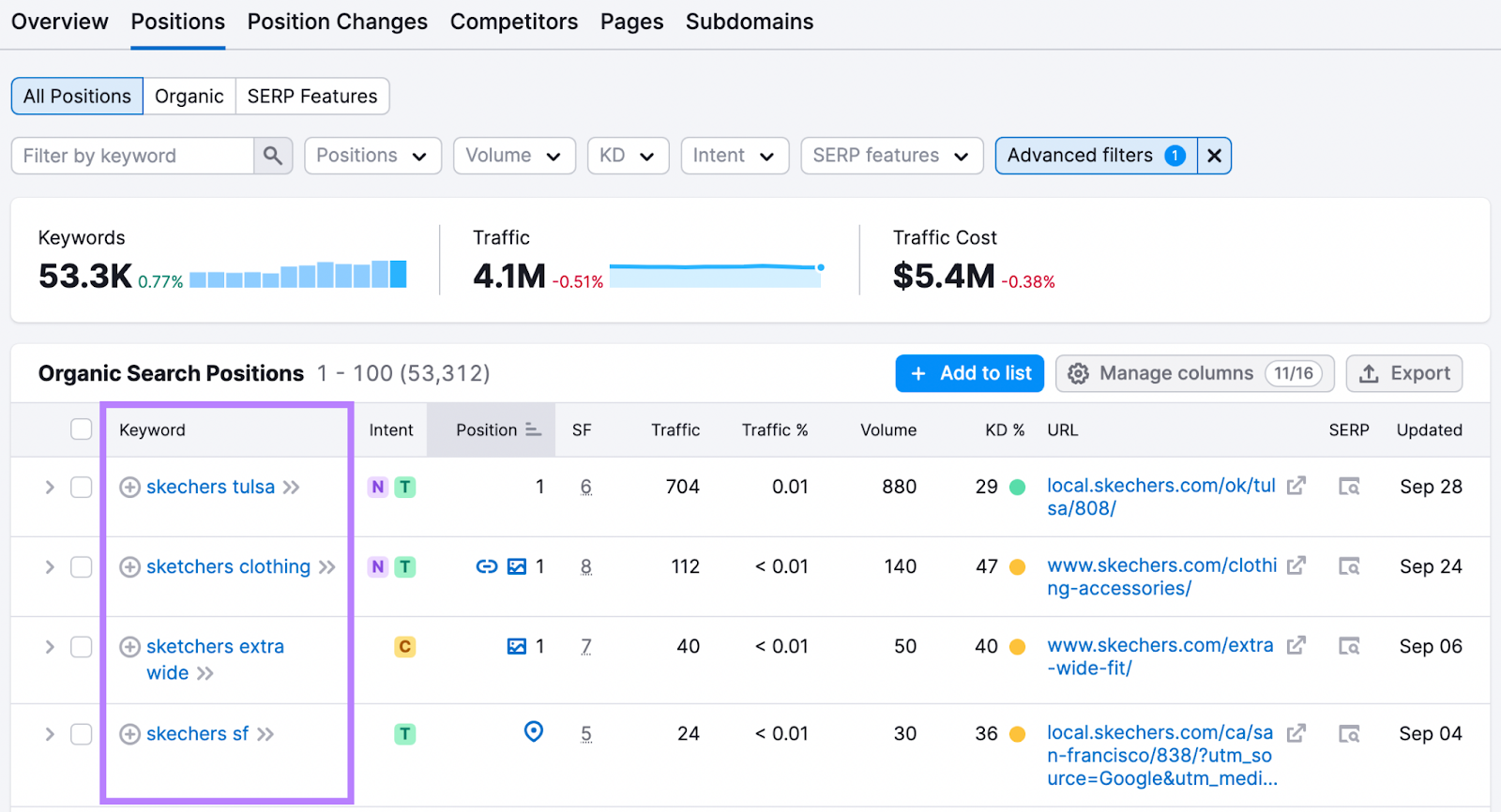1501x812 pixels.
Task: Clear Advanced filters with the X icon
Action: tap(1214, 156)
